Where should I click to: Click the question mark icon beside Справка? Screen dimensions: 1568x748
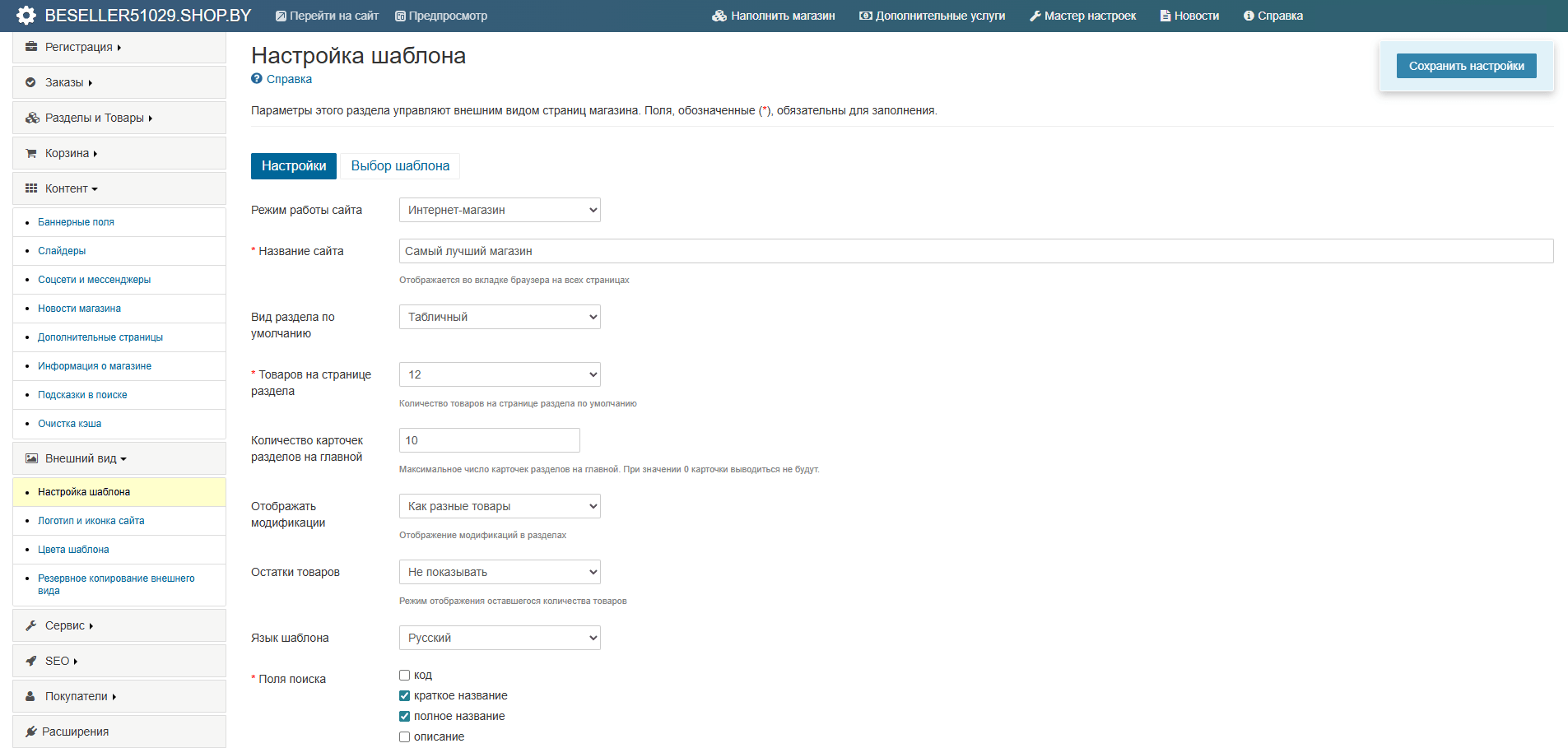[257, 79]
